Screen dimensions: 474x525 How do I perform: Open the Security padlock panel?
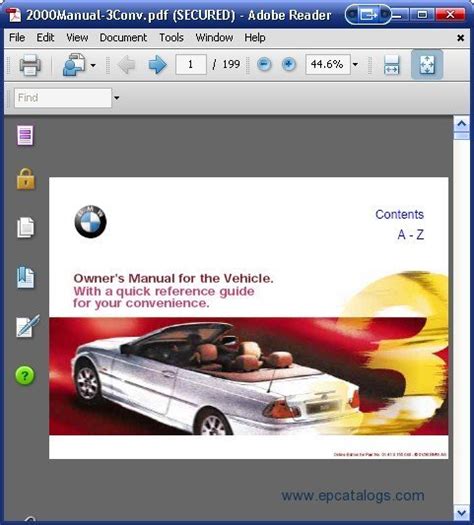pyautogui.click(x=26, y=179)
